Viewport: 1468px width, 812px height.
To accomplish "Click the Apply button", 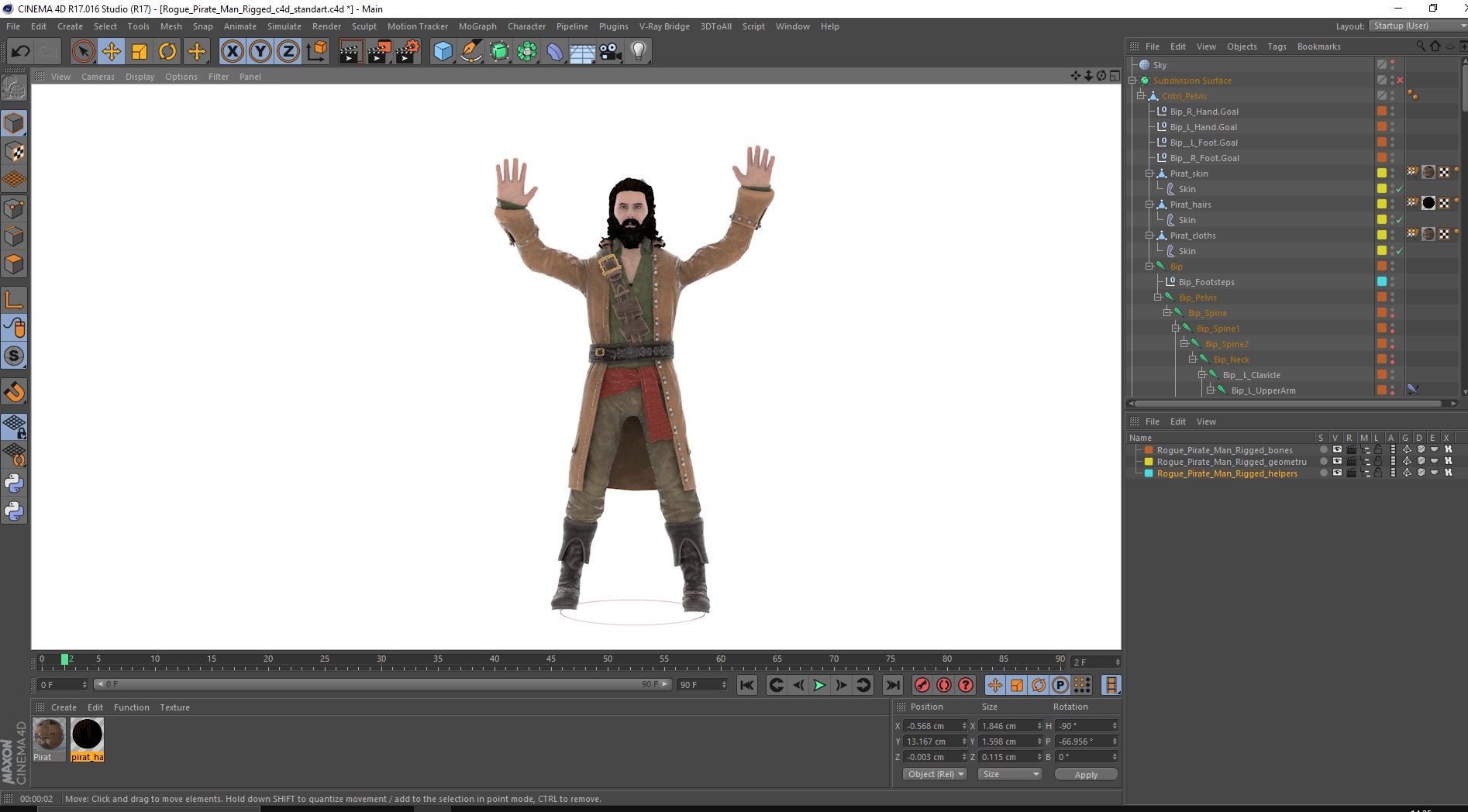I will point(1086,774).
